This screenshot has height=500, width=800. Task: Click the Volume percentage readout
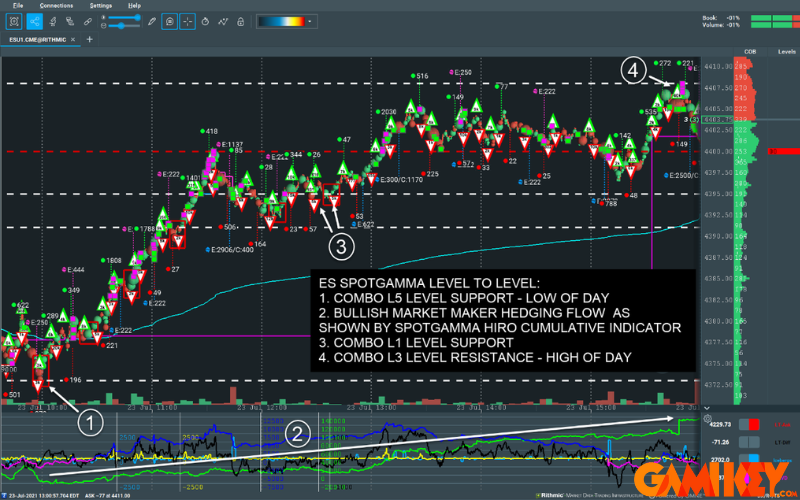pos(721,24)
